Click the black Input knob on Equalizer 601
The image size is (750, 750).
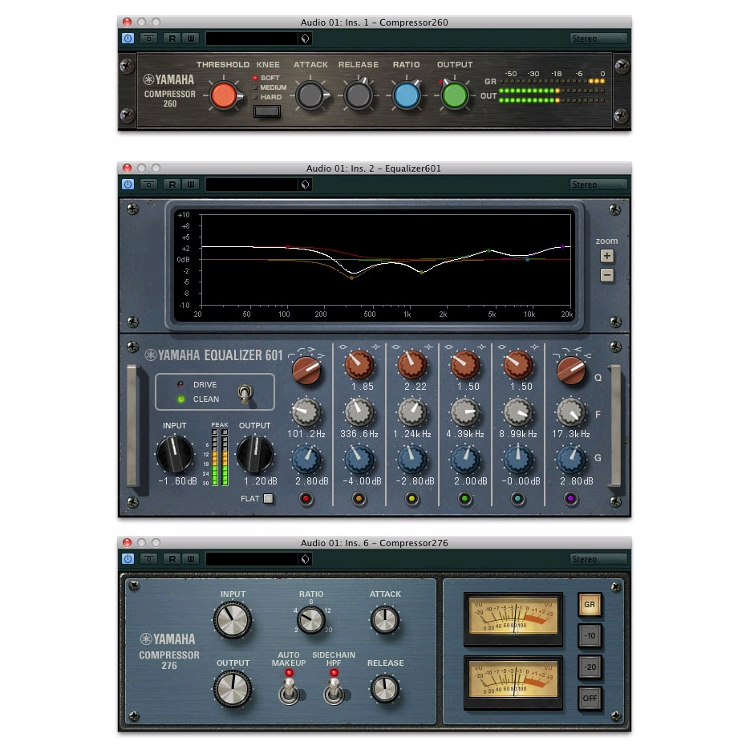[x=175, y=454]
